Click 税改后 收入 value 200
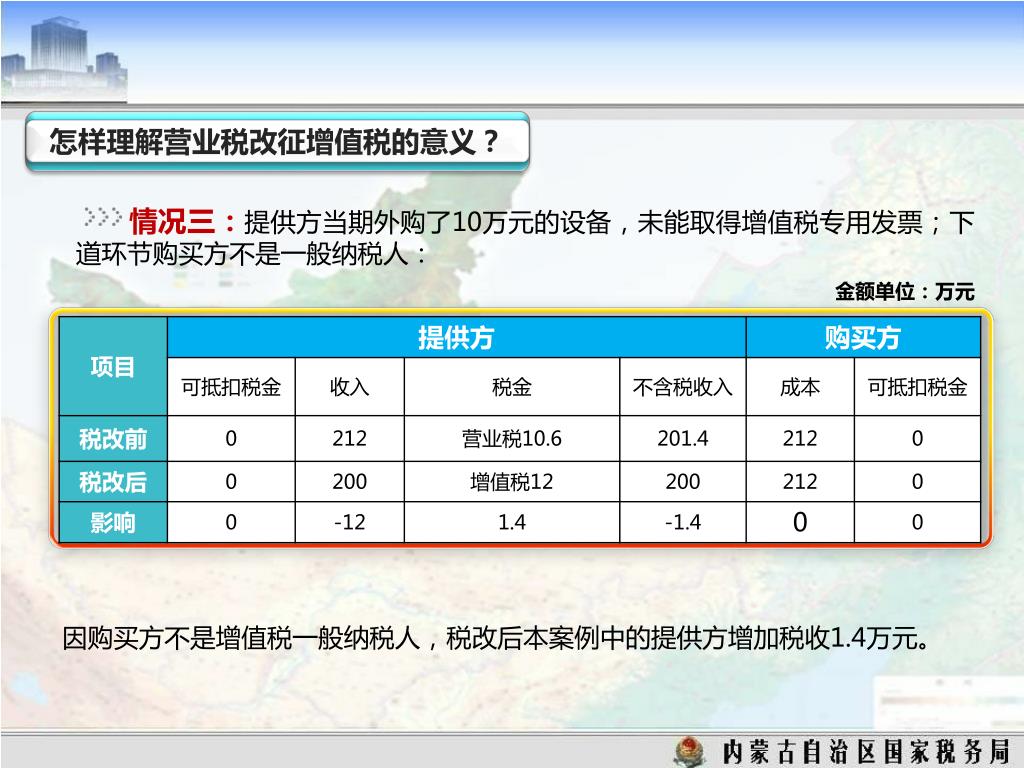1024x768 pixels. (349, 482)
